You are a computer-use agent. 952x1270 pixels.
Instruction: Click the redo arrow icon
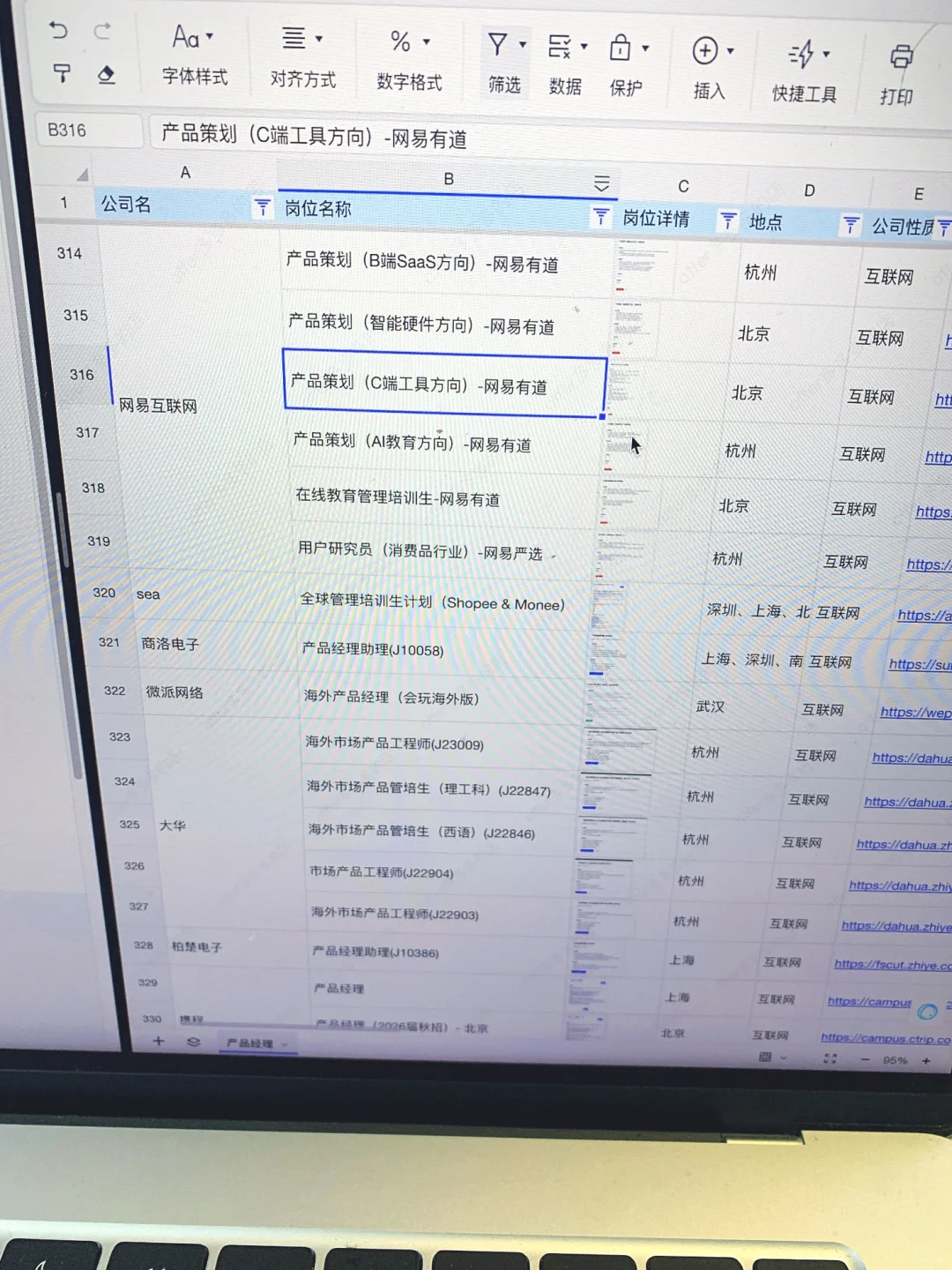coord(102,32)
